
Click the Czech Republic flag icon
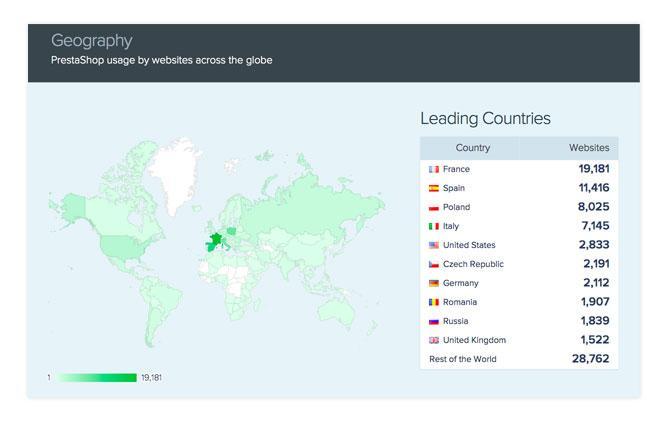tap(433, 264)
